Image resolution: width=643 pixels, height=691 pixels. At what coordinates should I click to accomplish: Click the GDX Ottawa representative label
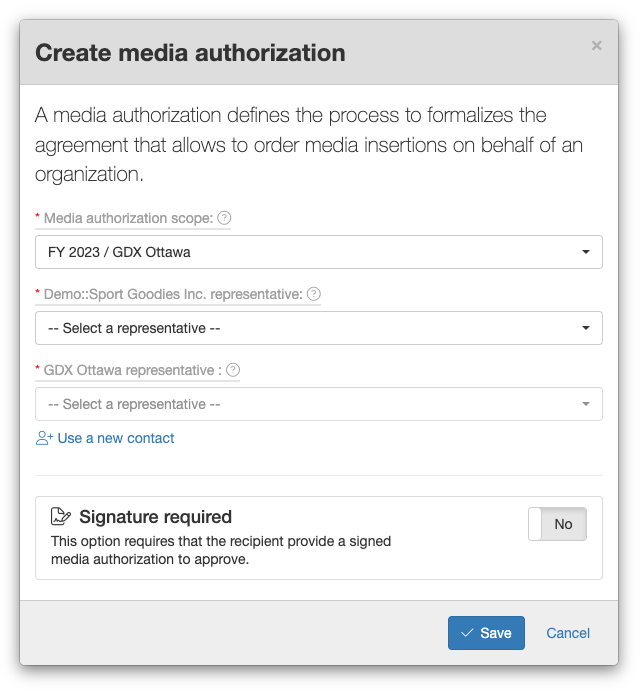tap(133, 370)
